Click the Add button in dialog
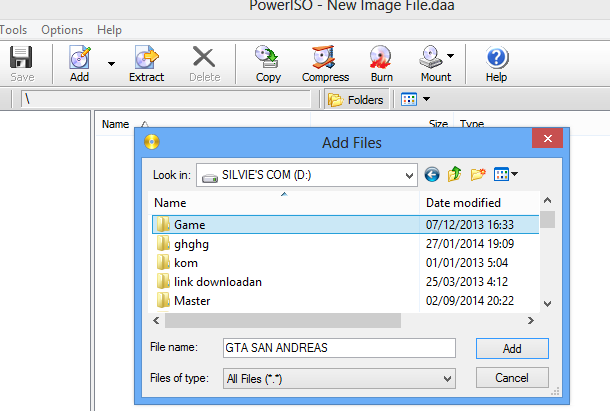This screenshot has height=411, width=610. [512, 348]
